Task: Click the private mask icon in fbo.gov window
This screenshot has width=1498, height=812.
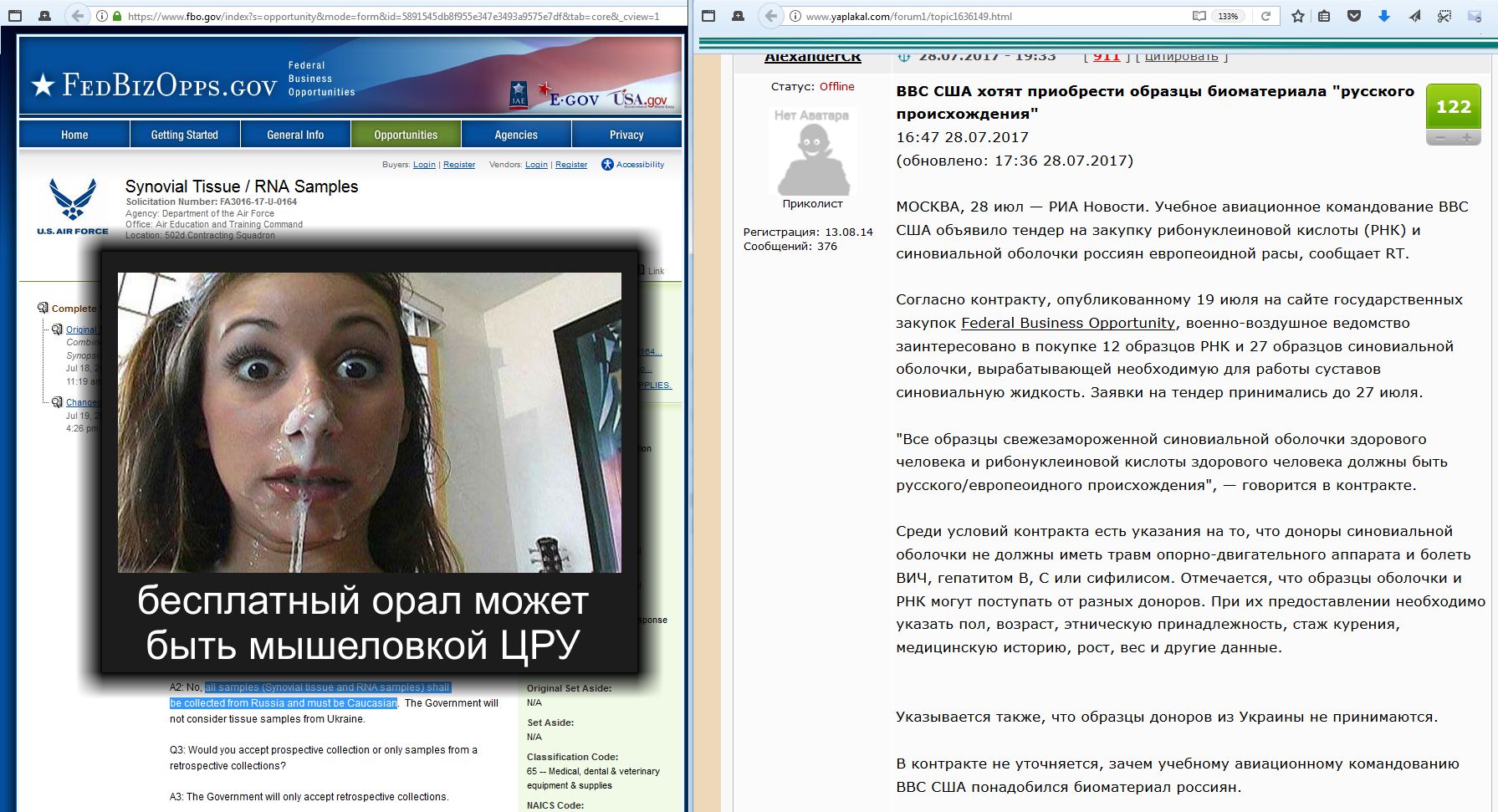Action: click(45, 16)
